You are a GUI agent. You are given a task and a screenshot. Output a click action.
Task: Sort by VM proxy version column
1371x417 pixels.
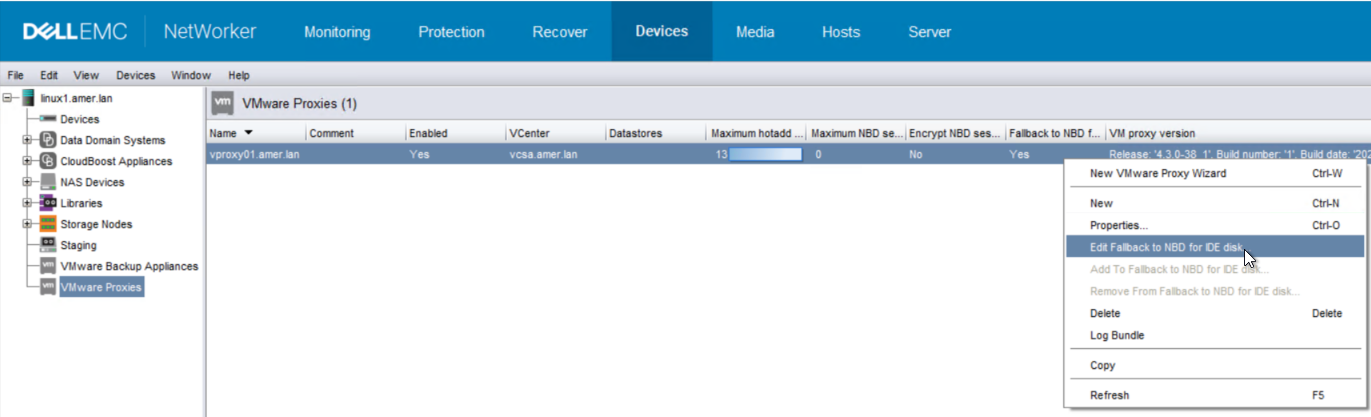[x=1237, y=133]
